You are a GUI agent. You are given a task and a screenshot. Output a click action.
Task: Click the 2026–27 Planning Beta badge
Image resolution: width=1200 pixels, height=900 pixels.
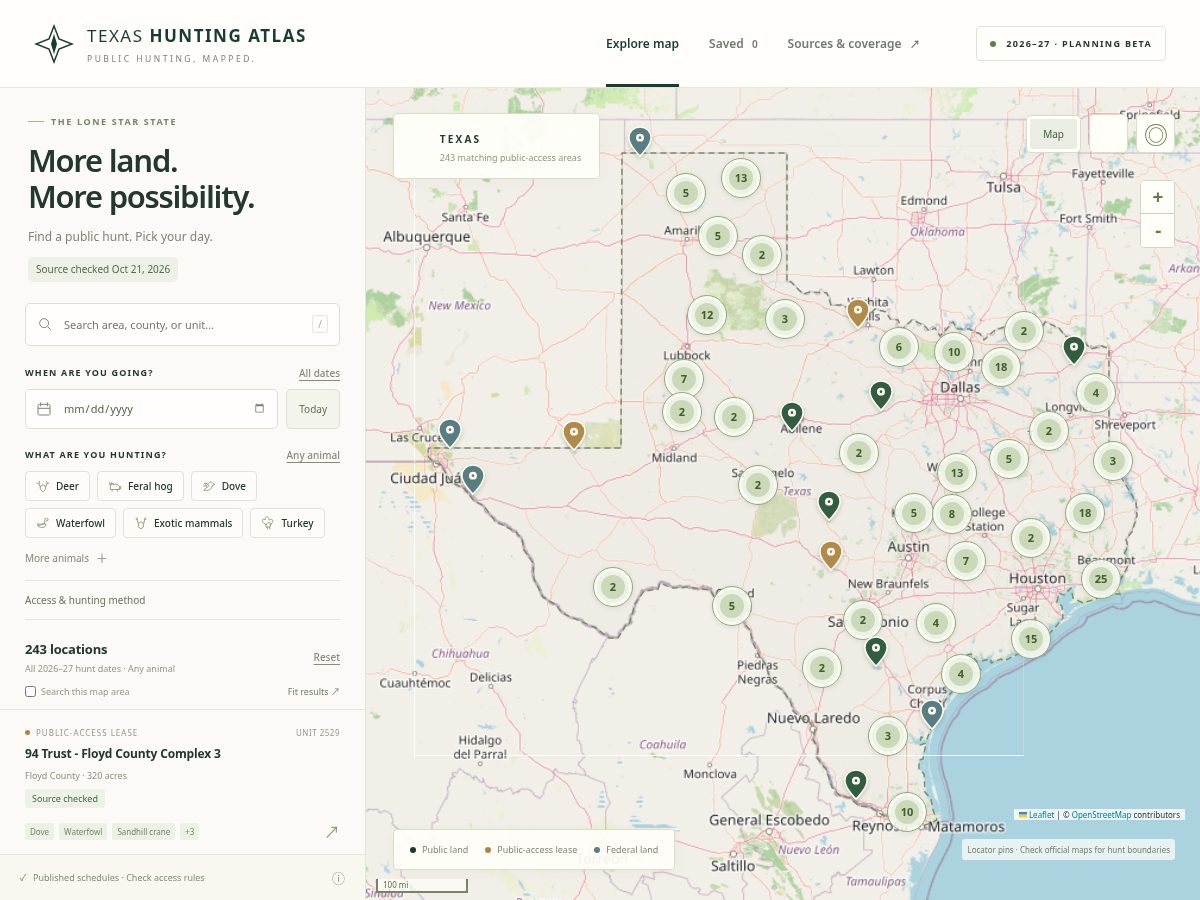point(1071,44)
